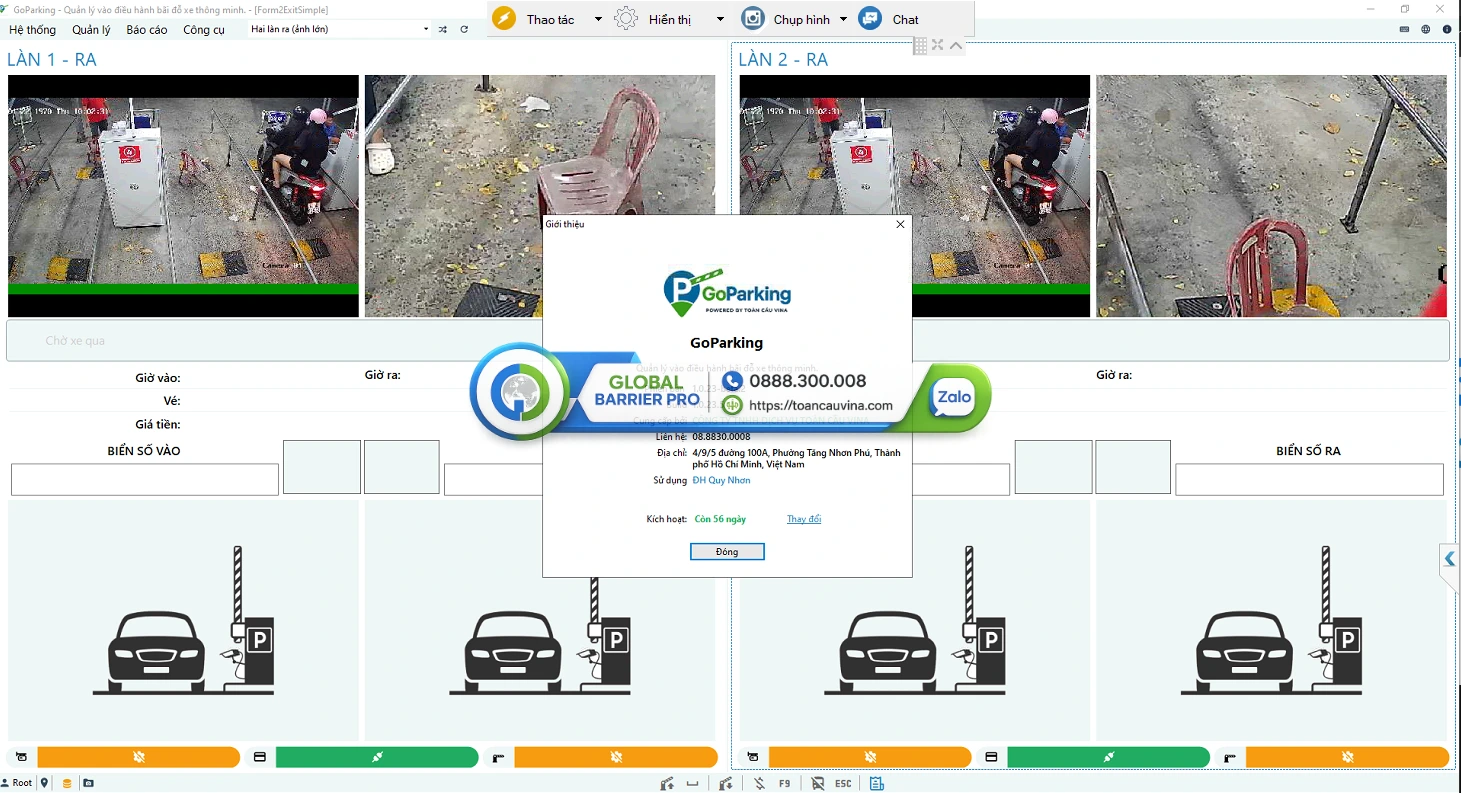Click Làn 1 orange camera status bar
Screen dimensions: 1461x793
point(139,757)
